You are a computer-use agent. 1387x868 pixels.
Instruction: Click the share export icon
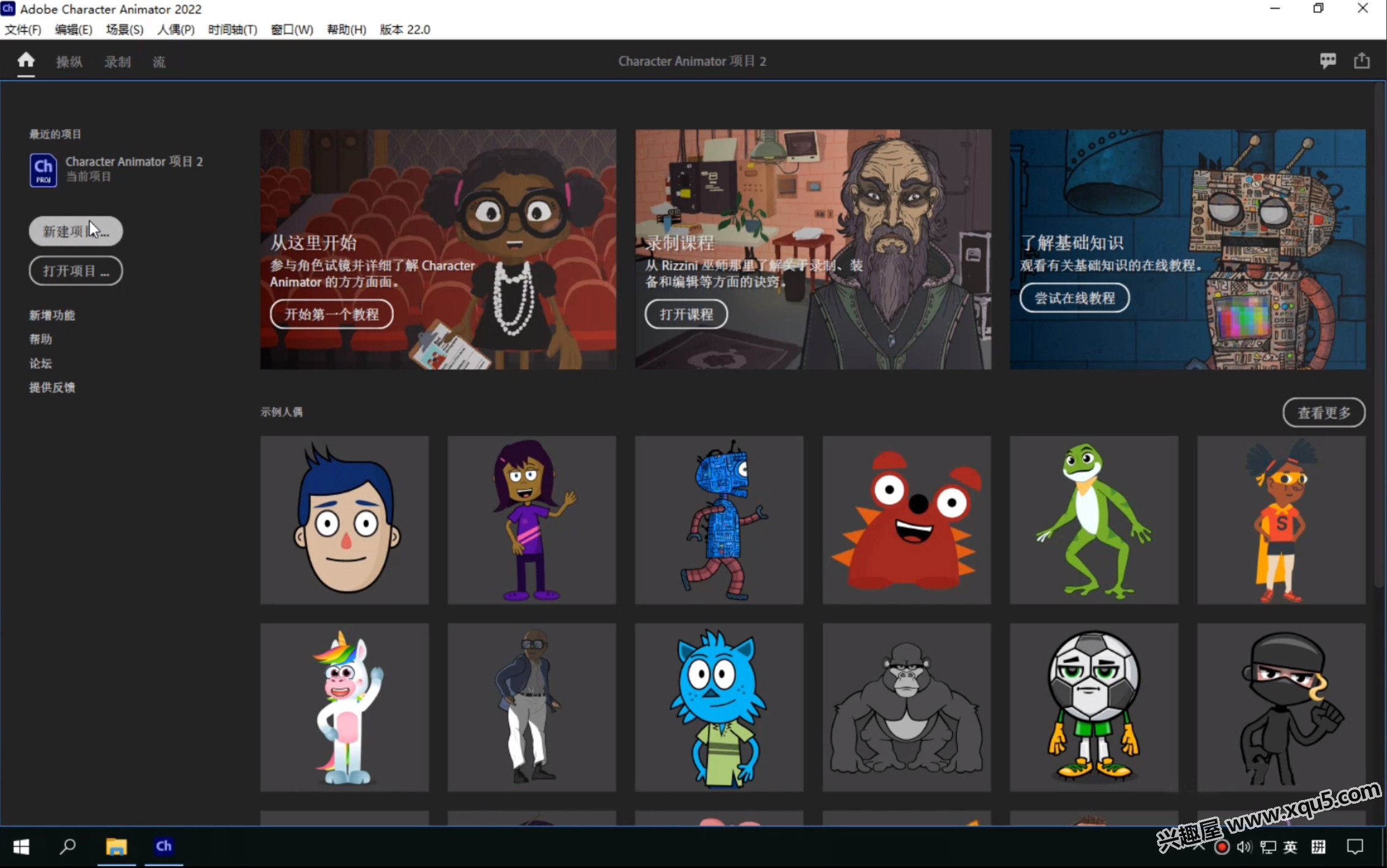pyautogui.click(x=1361, y=61)
